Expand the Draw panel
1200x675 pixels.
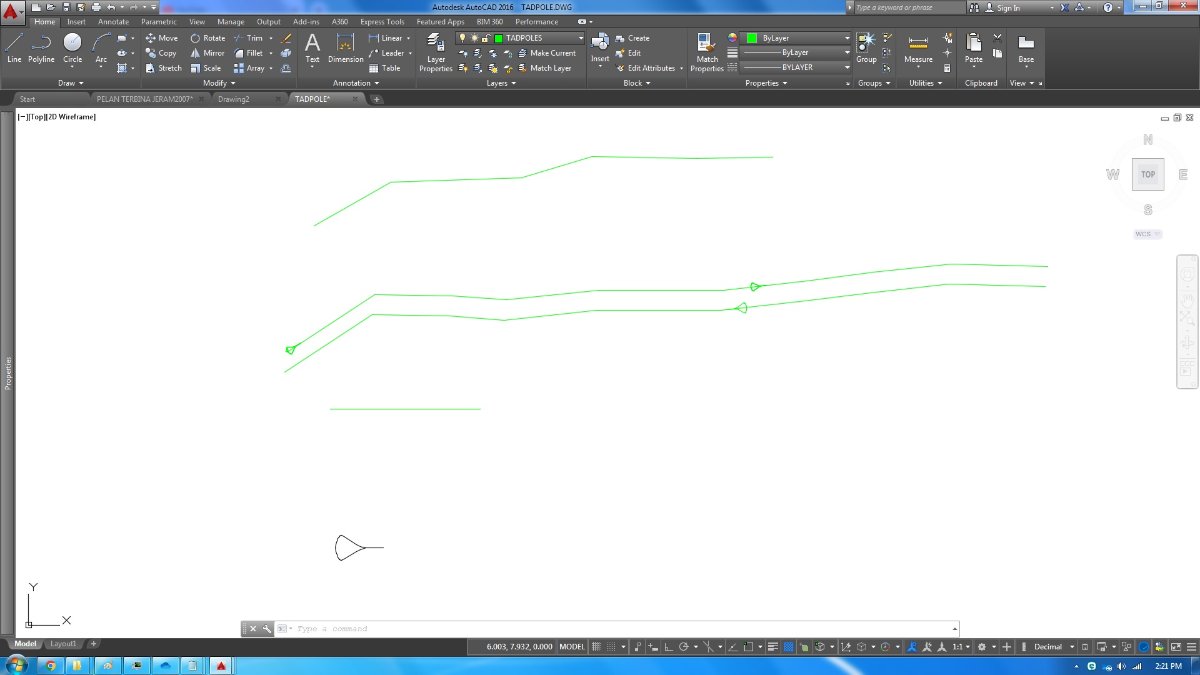(x=72, y=83)
